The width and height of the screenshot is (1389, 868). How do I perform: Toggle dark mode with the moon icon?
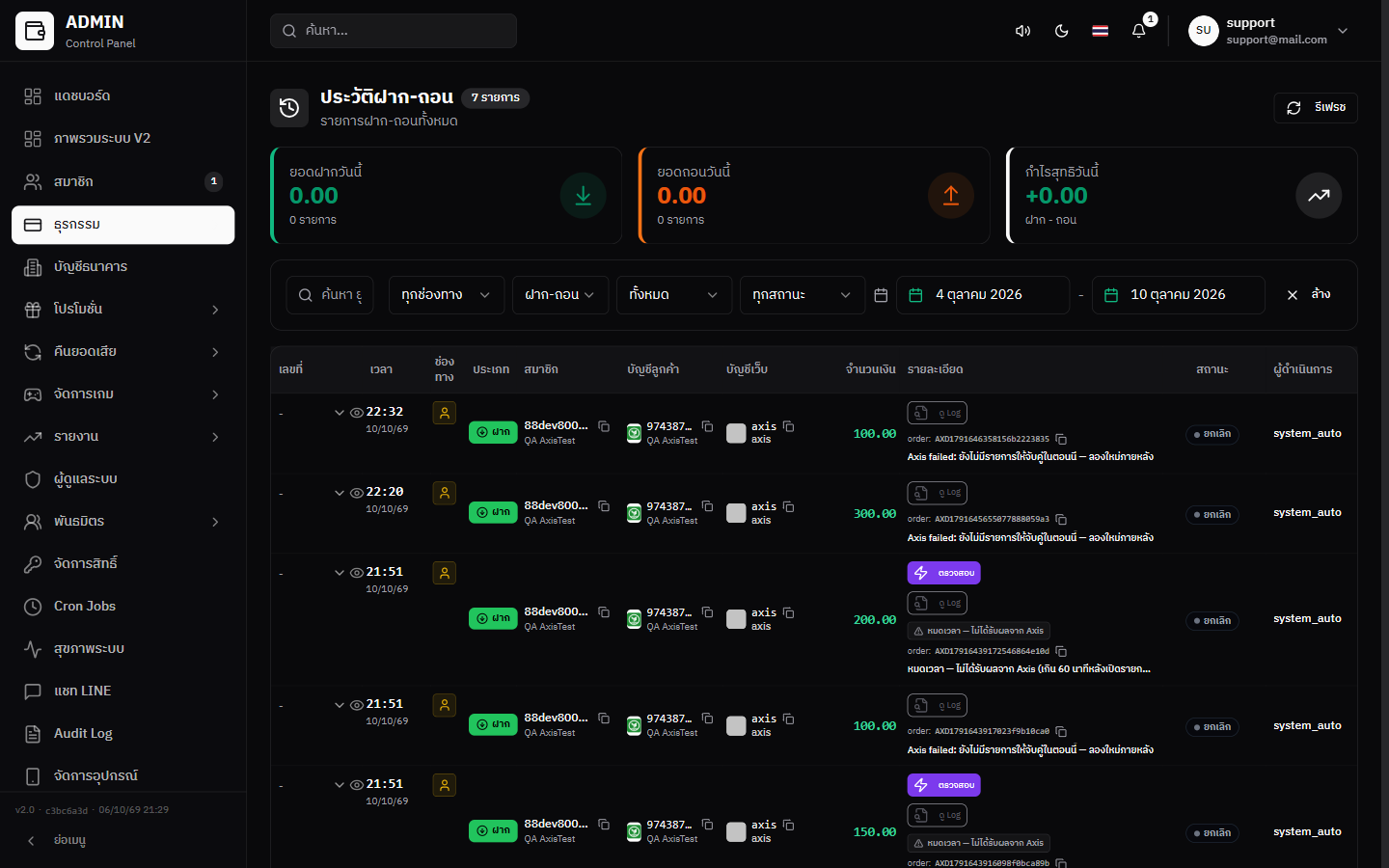pyautogui.click(x=1062, y=31)
